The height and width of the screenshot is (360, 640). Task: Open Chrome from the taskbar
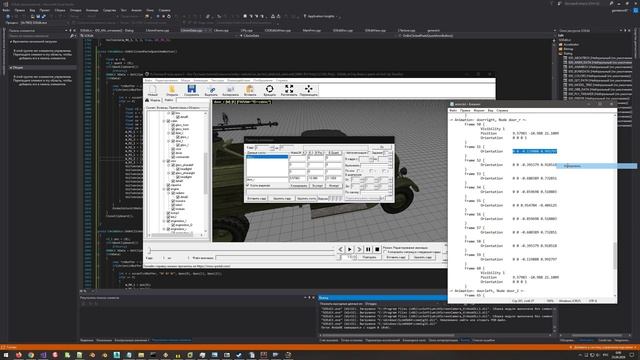coord(31,355)
